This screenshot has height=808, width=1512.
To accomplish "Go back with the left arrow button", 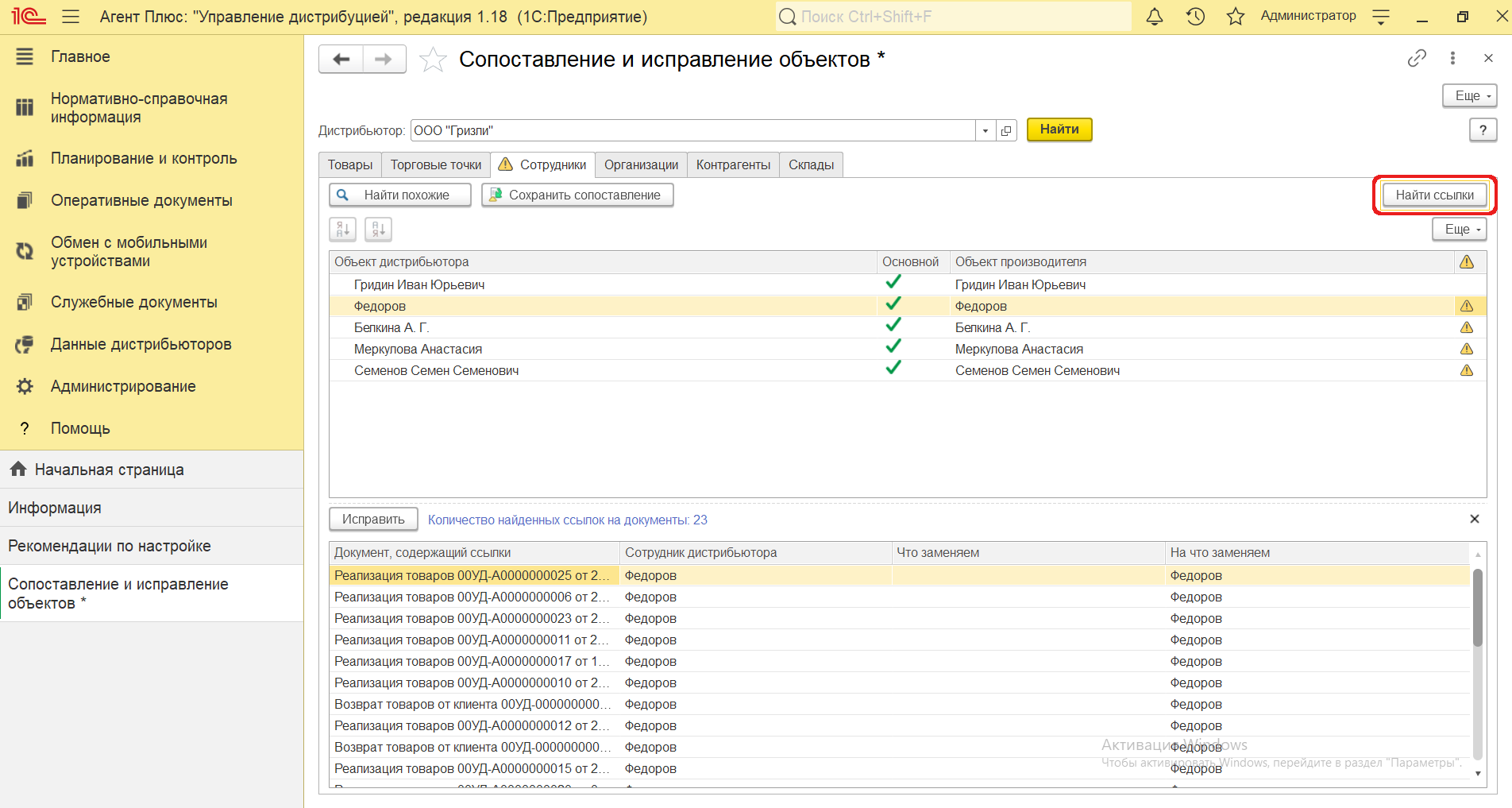I will [x=341, y=60].
